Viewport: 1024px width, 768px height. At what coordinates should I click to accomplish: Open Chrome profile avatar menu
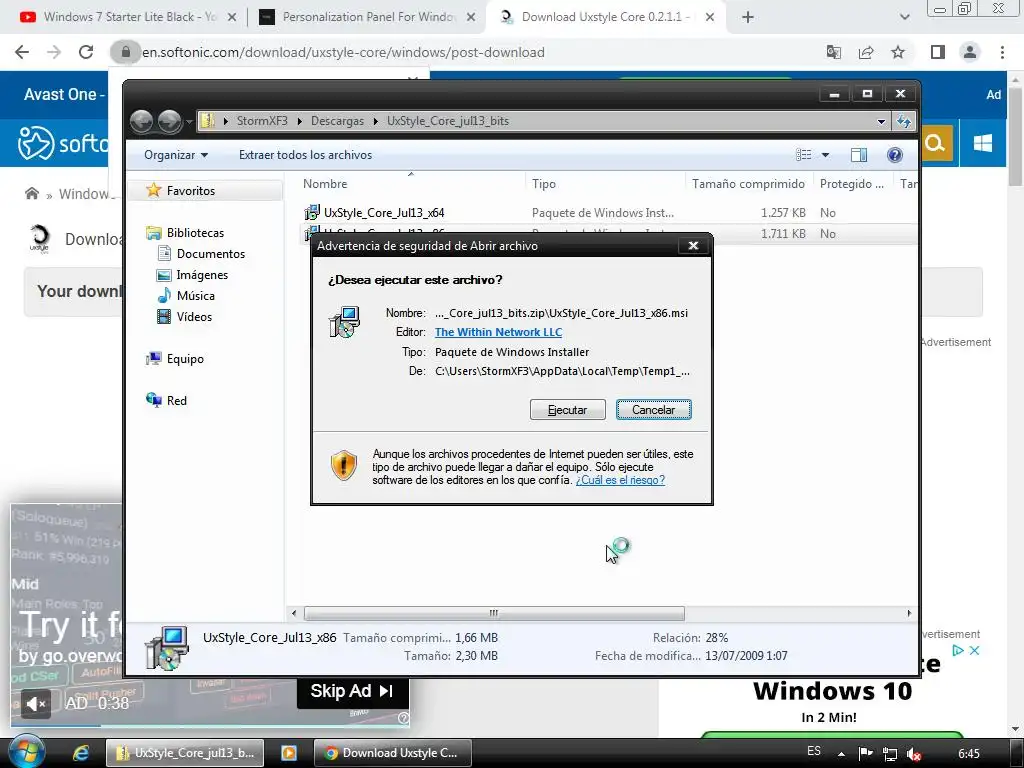pos(970,52)
